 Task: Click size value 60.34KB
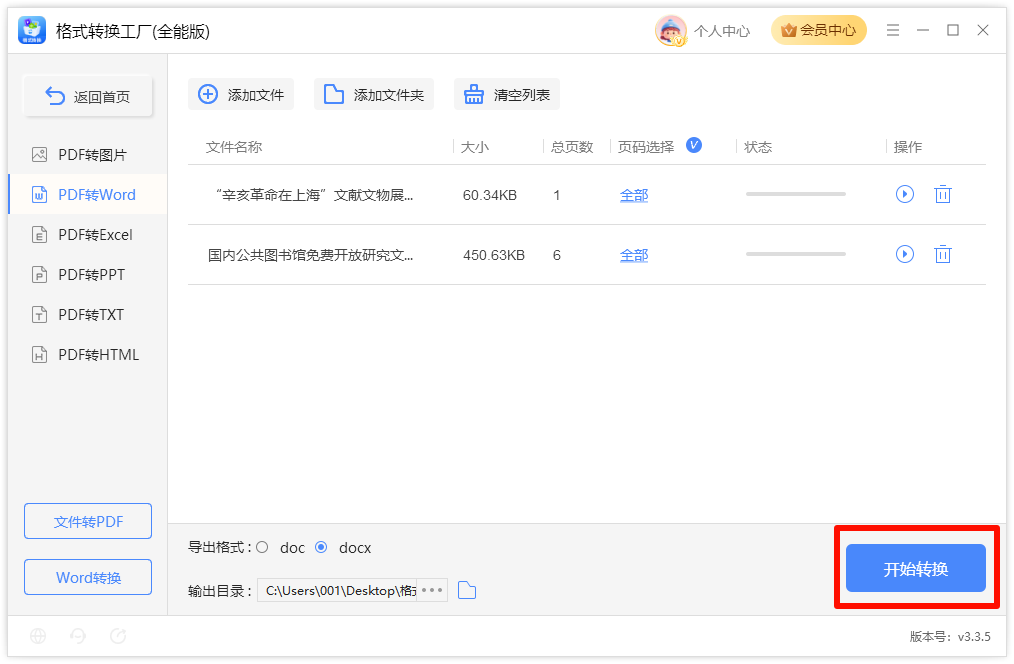[x=490, y=195]
